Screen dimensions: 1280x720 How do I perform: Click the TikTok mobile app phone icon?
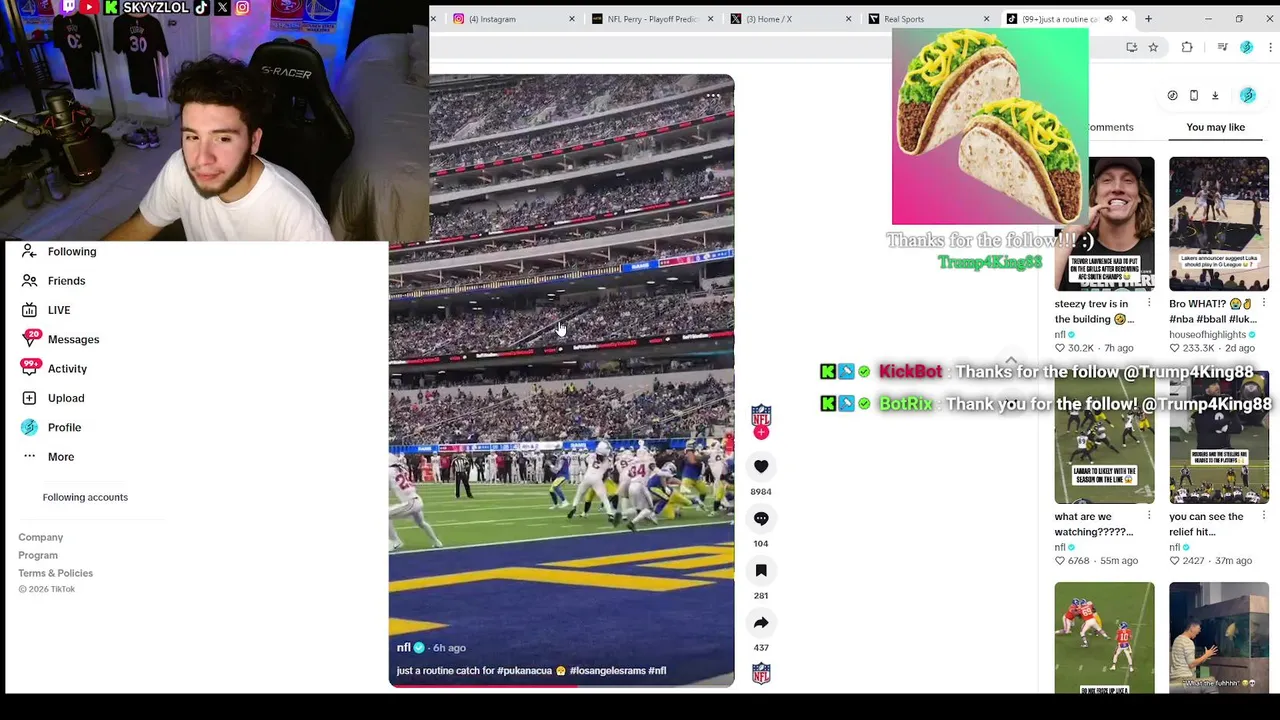coord(1194,96)
